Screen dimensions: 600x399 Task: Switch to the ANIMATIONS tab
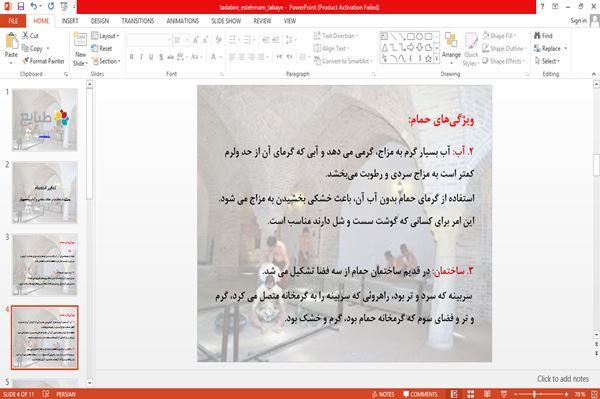pos(183,21)
